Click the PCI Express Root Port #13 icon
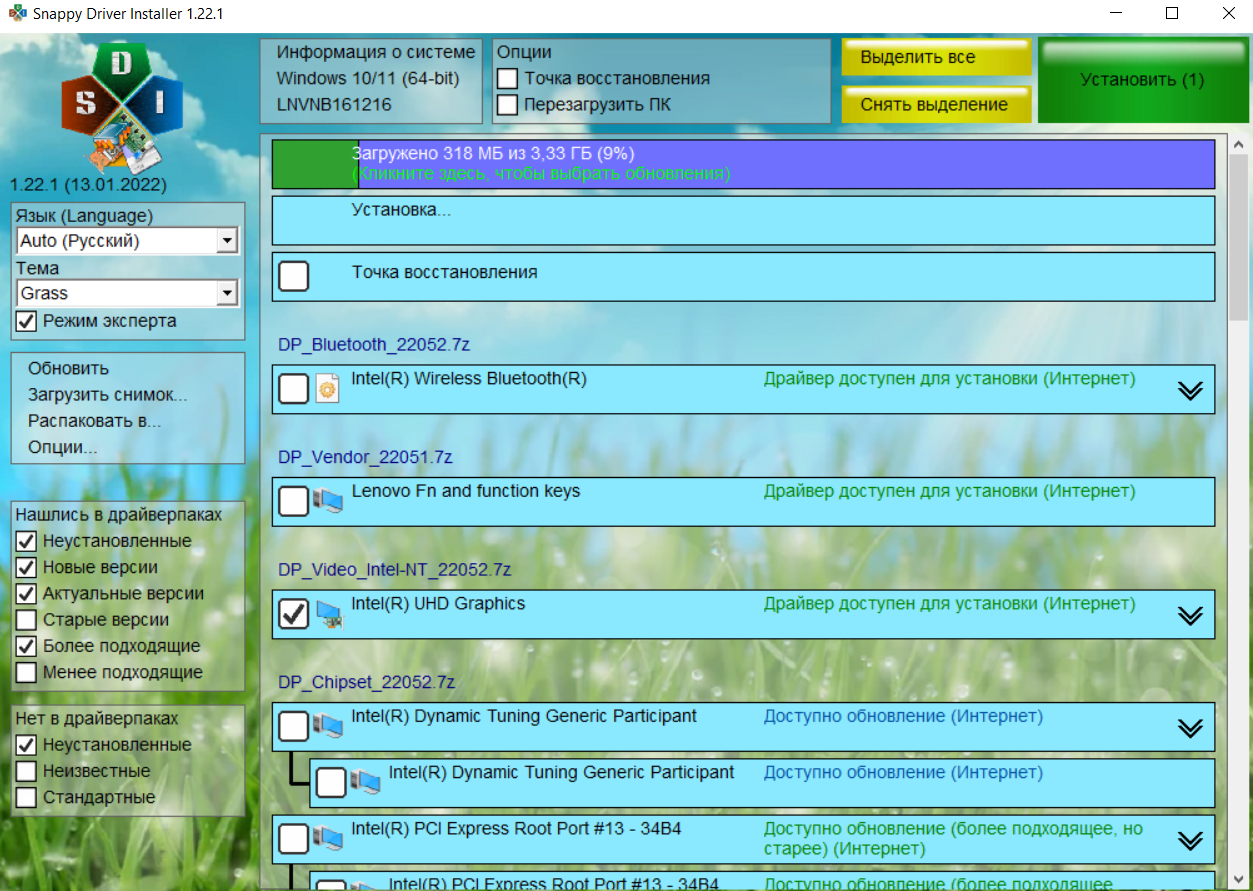 (x=328, y=838)
